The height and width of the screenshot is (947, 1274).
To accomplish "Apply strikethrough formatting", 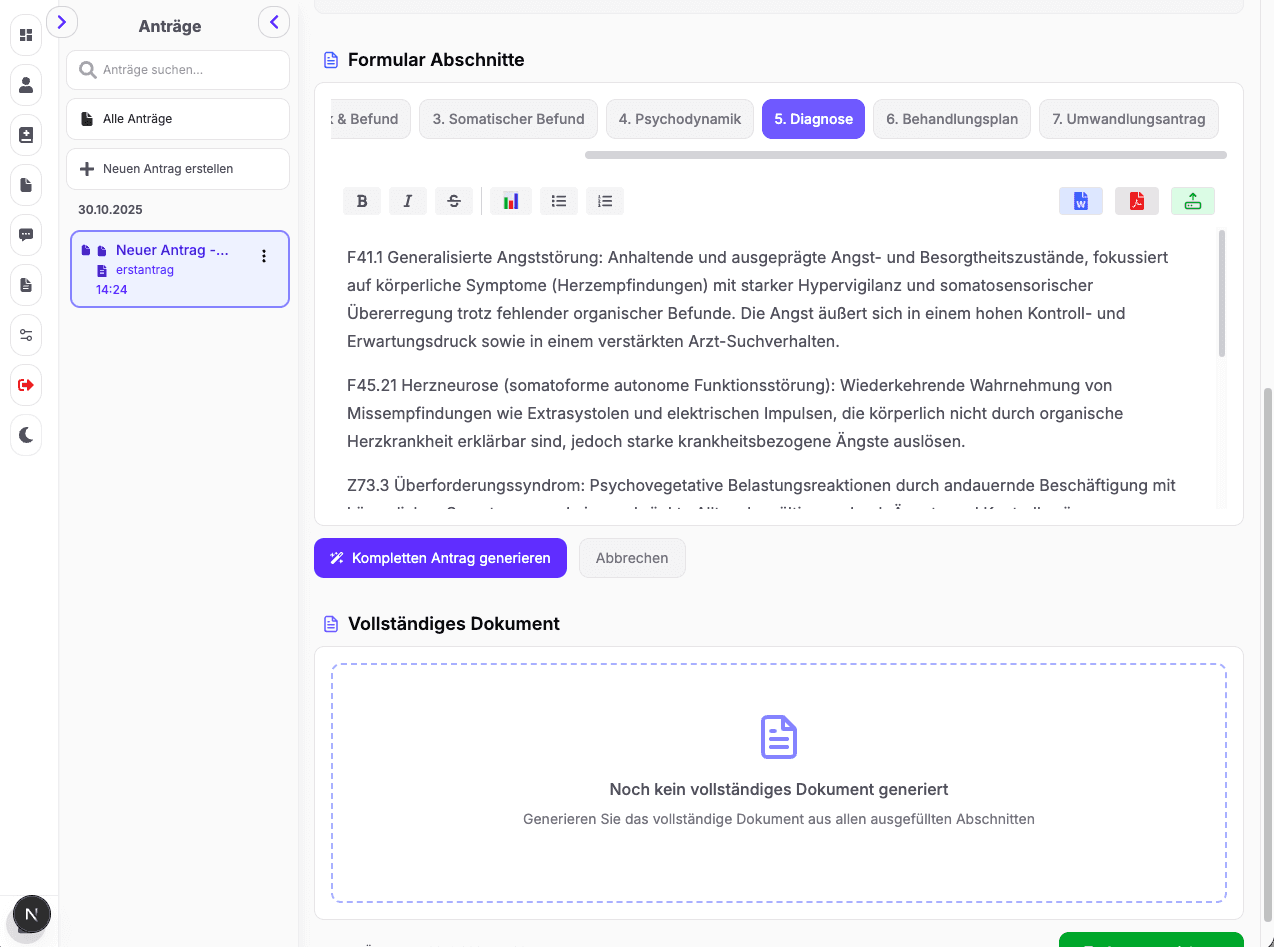I will (454, 201).
